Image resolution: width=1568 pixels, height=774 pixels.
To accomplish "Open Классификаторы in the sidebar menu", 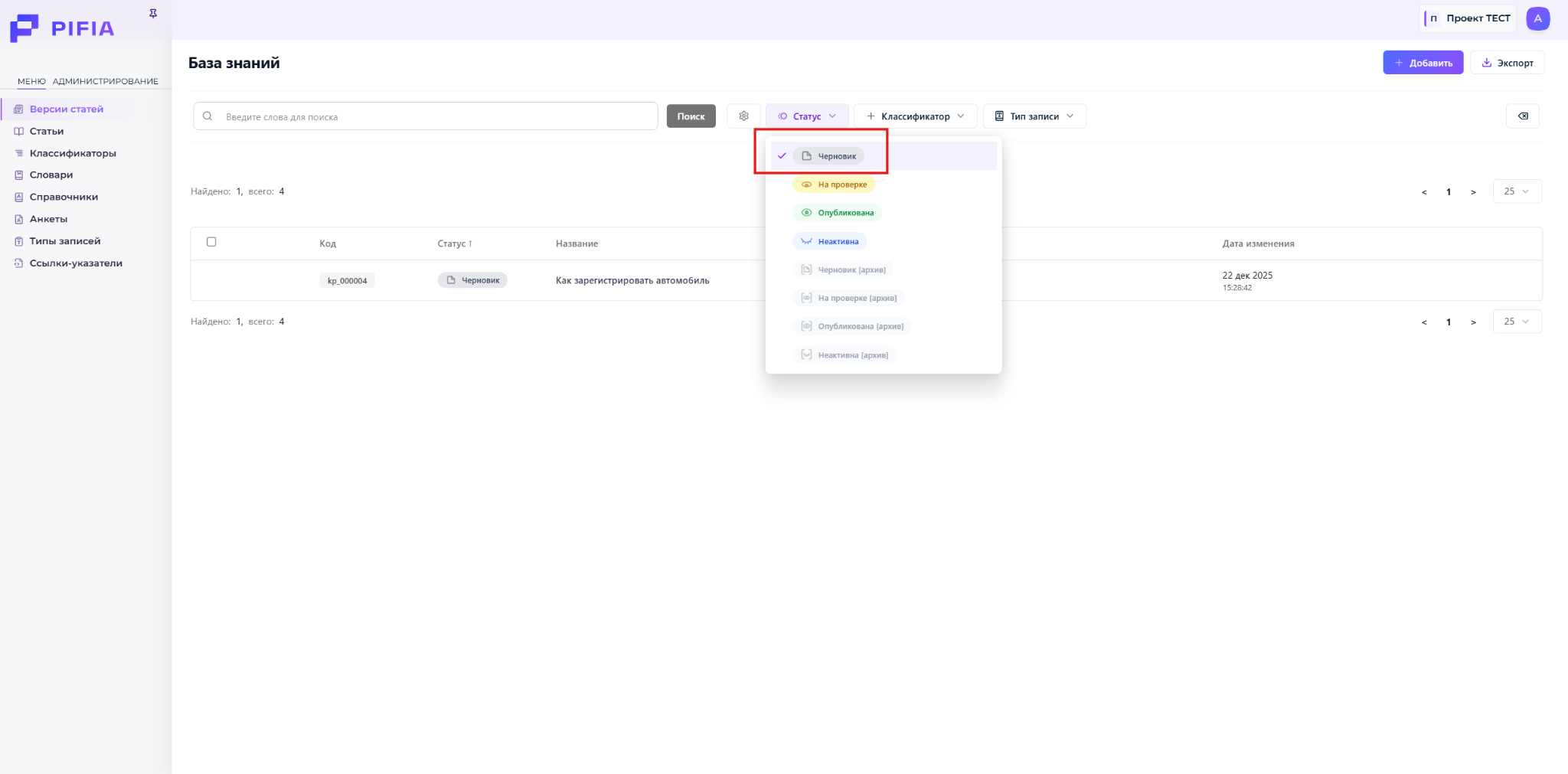I will coord(73,153).
